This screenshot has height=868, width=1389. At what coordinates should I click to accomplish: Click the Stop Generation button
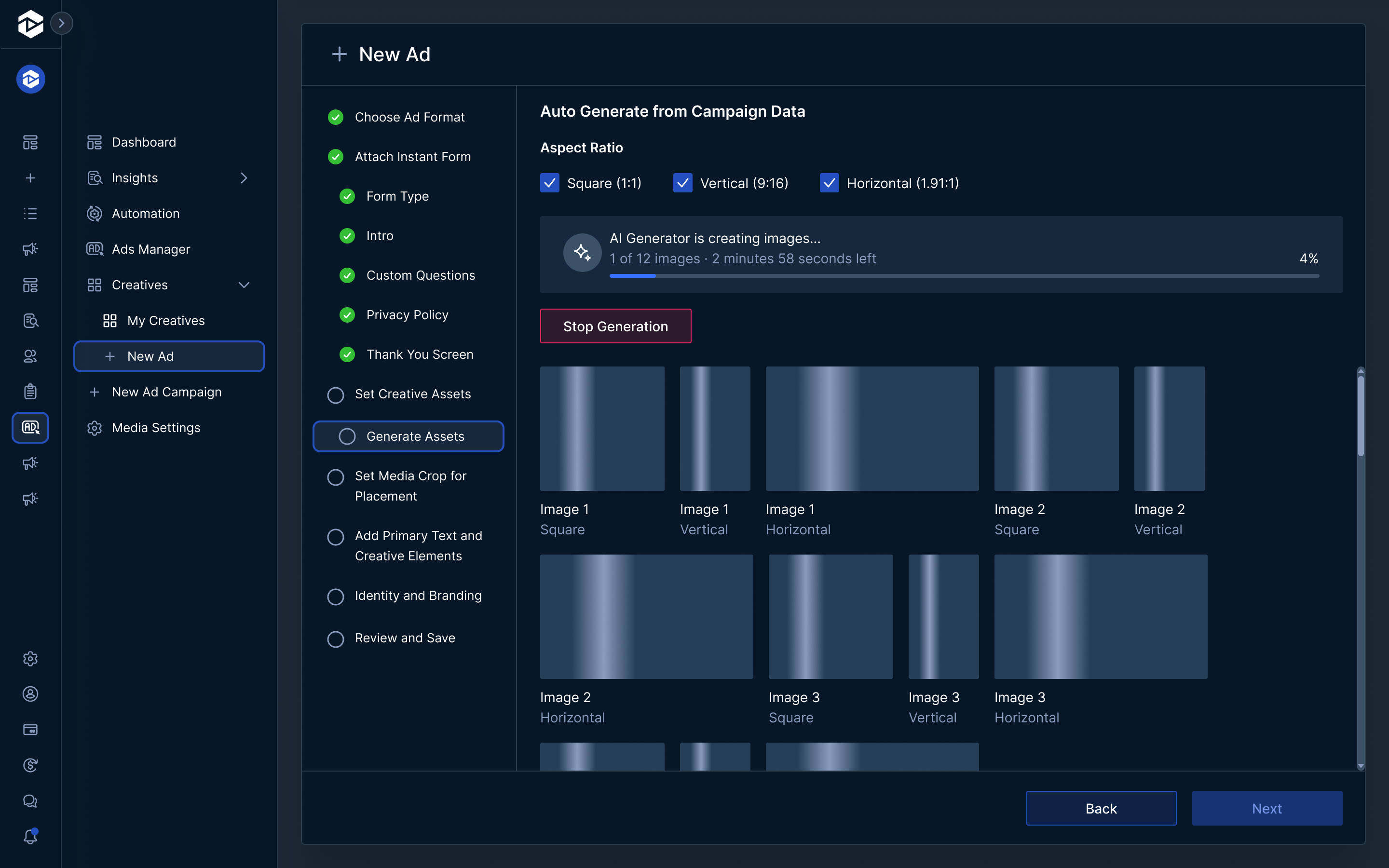click(615, 326)
